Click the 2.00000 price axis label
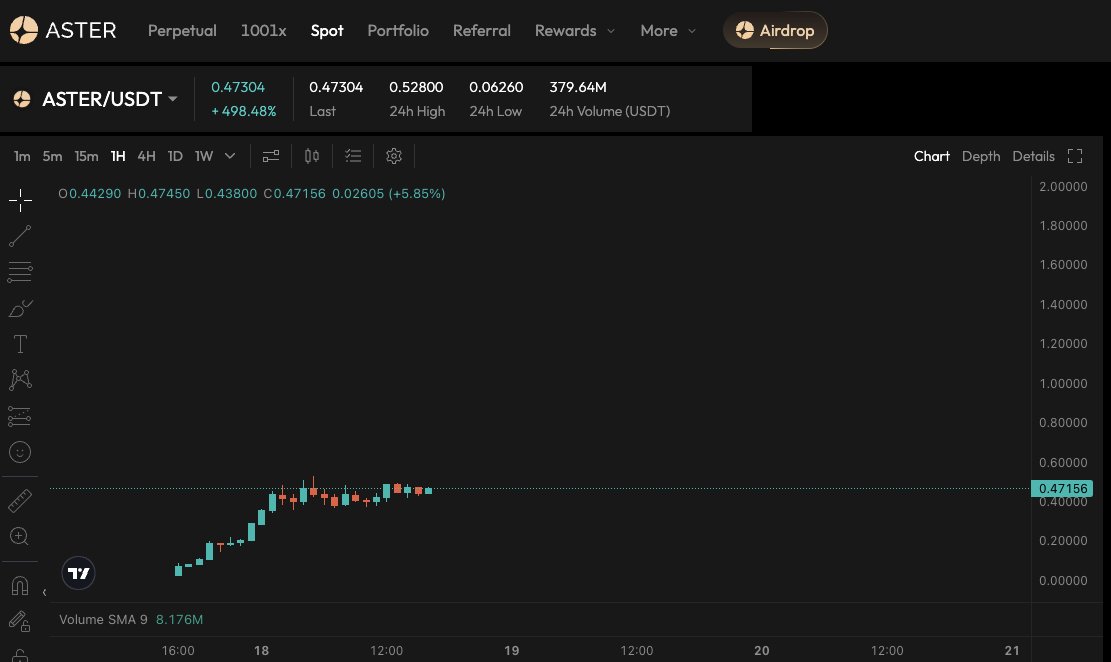1111x662 pixels. pyautogui.click(x=1063, y=186)
